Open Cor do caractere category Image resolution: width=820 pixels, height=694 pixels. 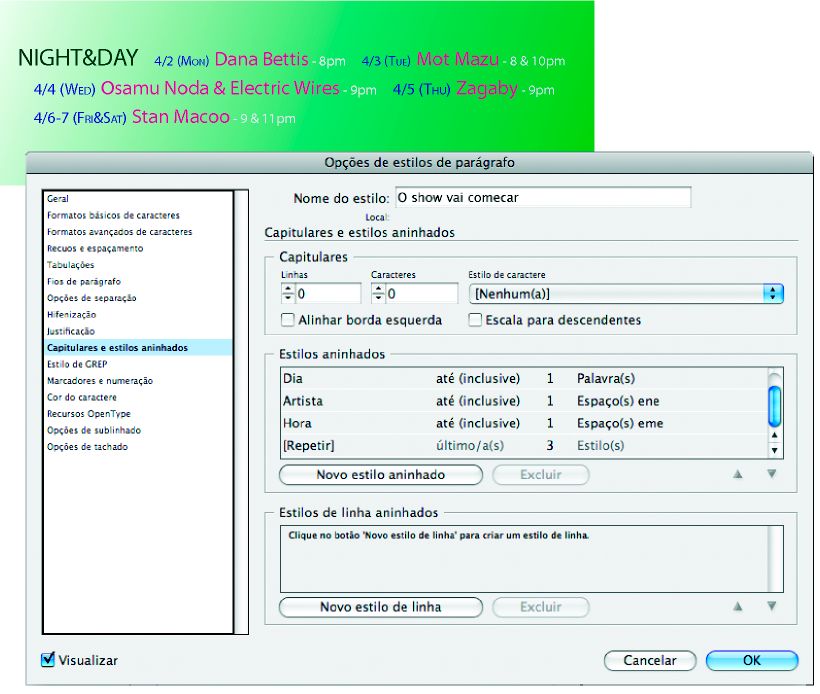point(82,397)
